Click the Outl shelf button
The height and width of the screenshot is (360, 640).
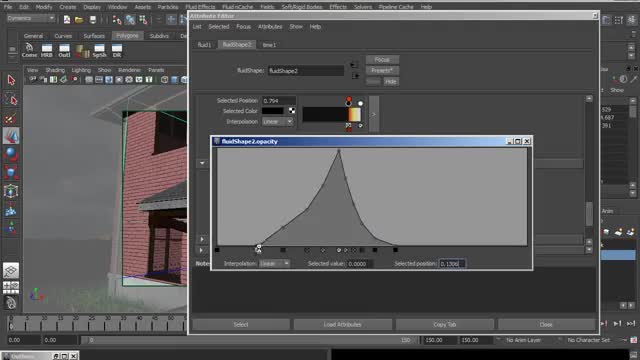[x=64, y=51]
